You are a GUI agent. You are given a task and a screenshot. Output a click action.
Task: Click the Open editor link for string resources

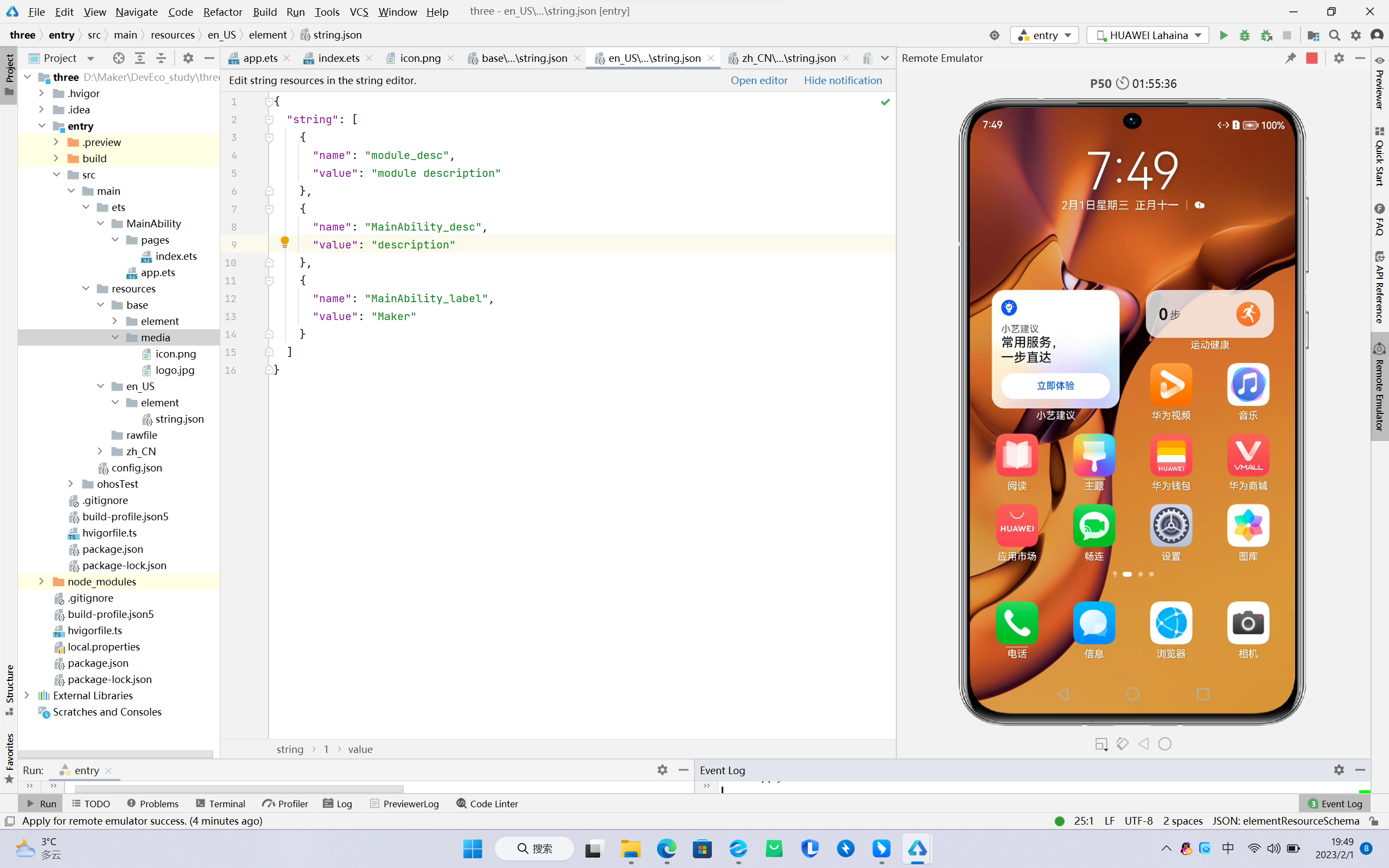tap(759, 80)
